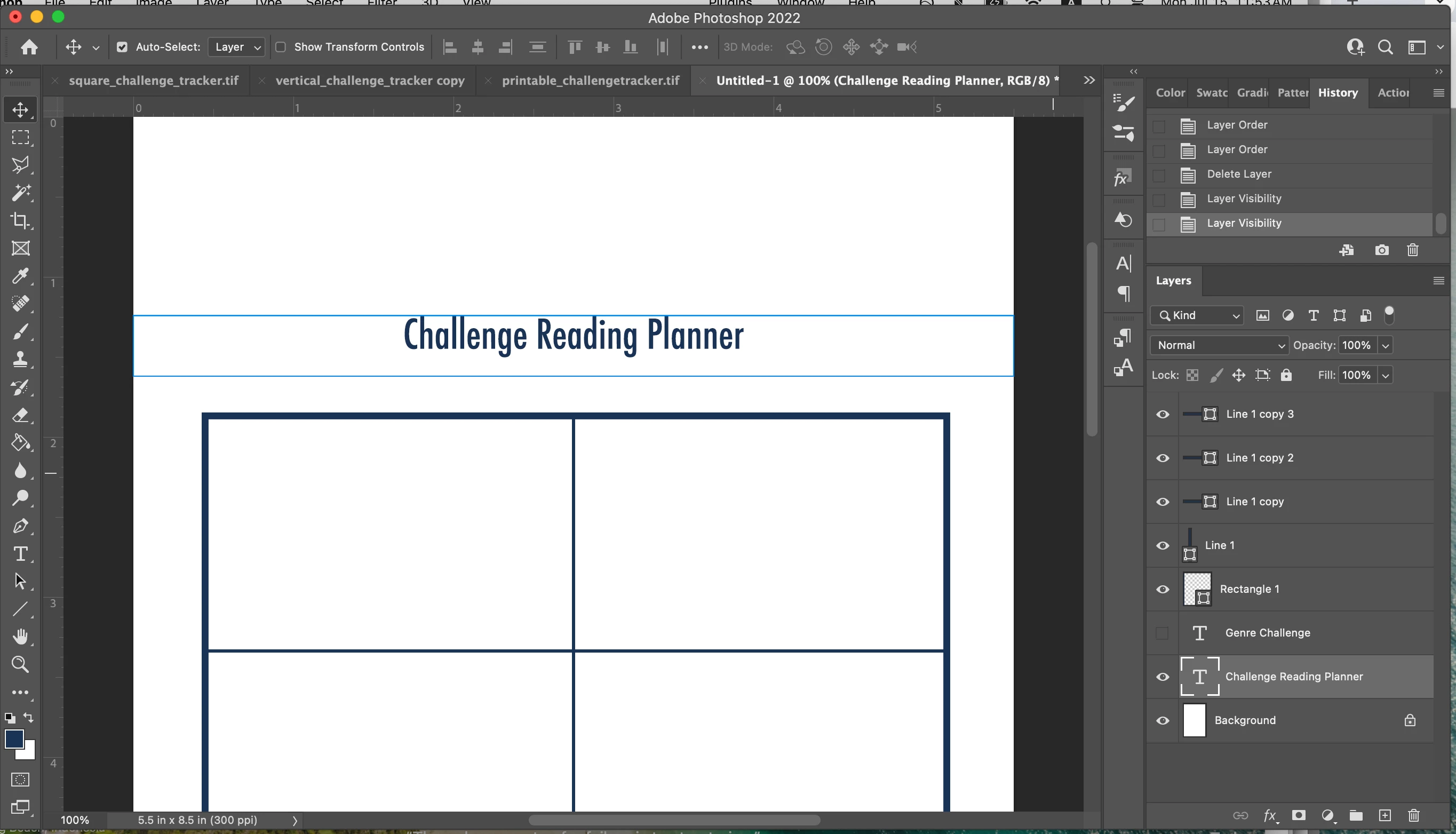This screenshot has height=834, width=1456.
Task: Open the Swatches panel tab
Action: [1211, 93]
